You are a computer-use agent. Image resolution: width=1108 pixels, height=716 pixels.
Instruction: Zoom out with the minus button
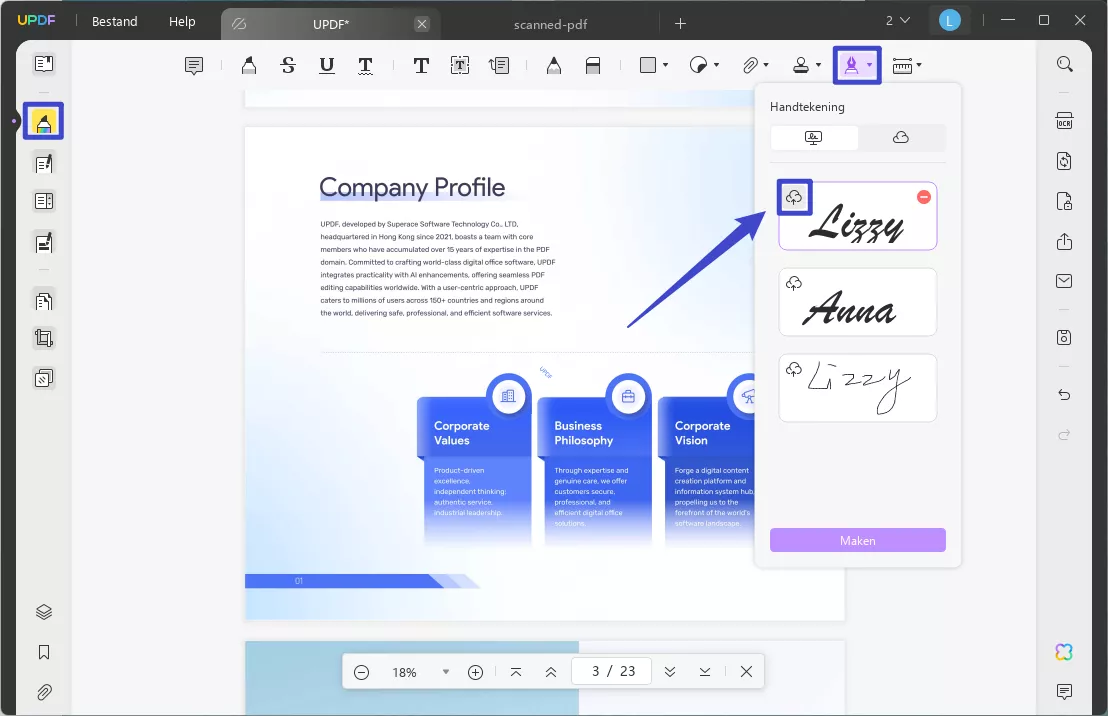pyautogui.click(x=361, y=672)
